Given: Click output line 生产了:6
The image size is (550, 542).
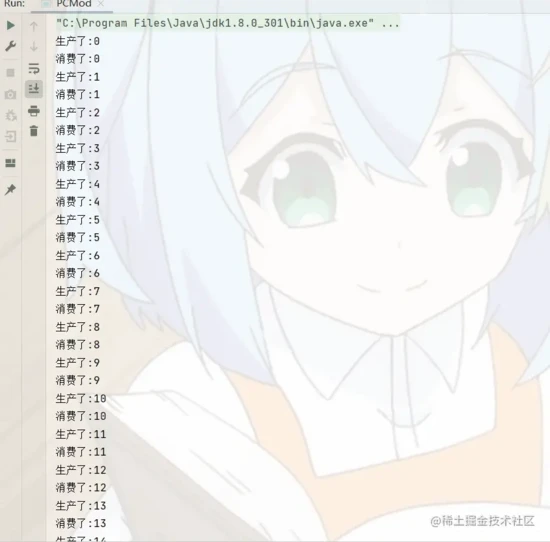Looking at the screenshot, I should tap(78, 255).
